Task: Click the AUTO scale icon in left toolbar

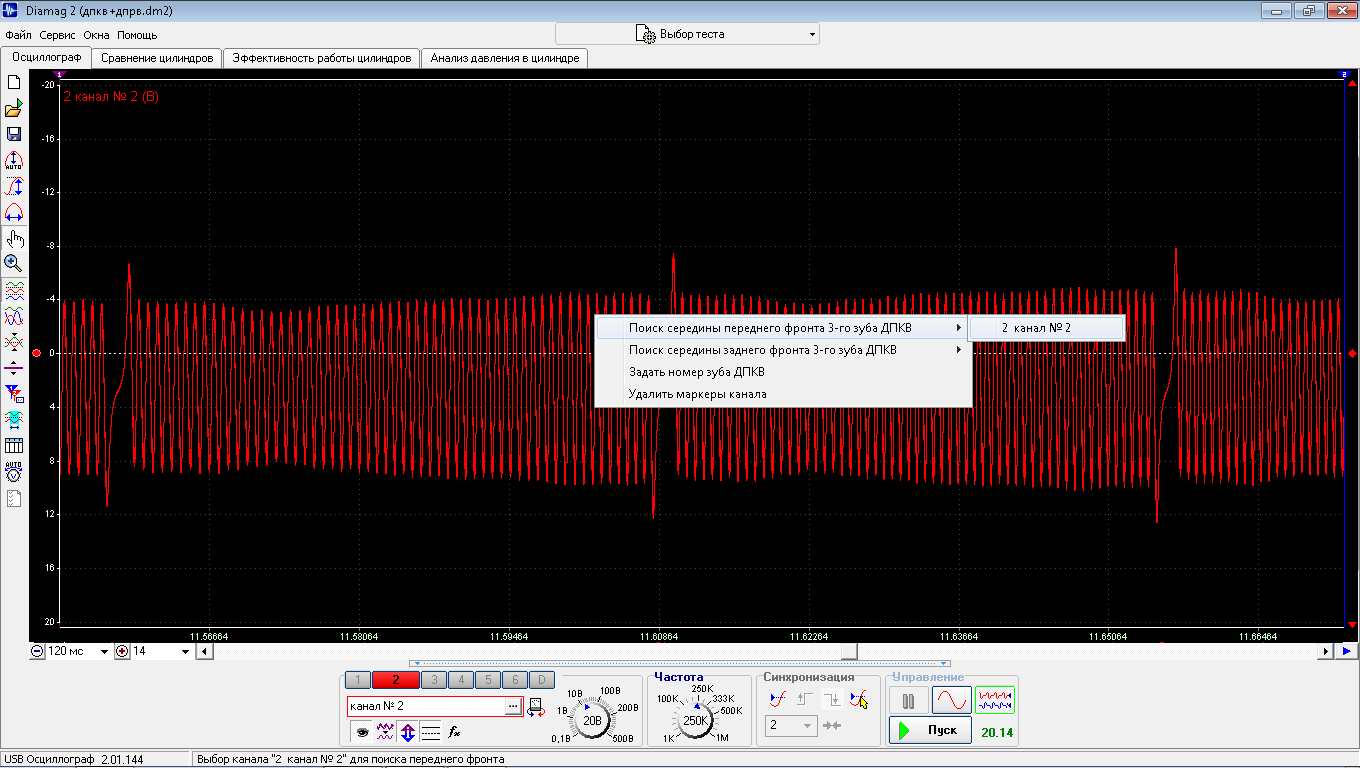Action: (x=14, y=160)
